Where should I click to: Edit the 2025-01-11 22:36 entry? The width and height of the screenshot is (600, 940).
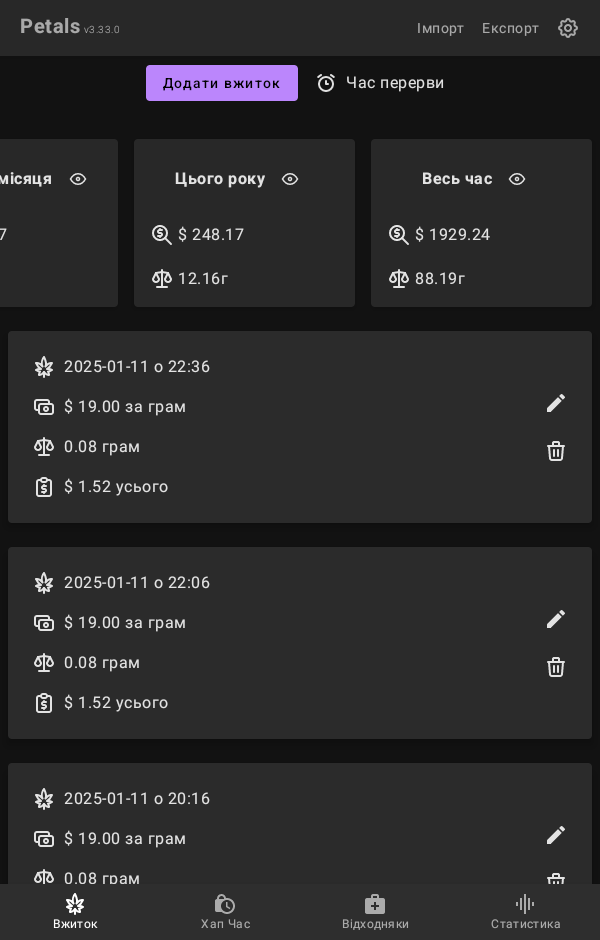(556, 403)
